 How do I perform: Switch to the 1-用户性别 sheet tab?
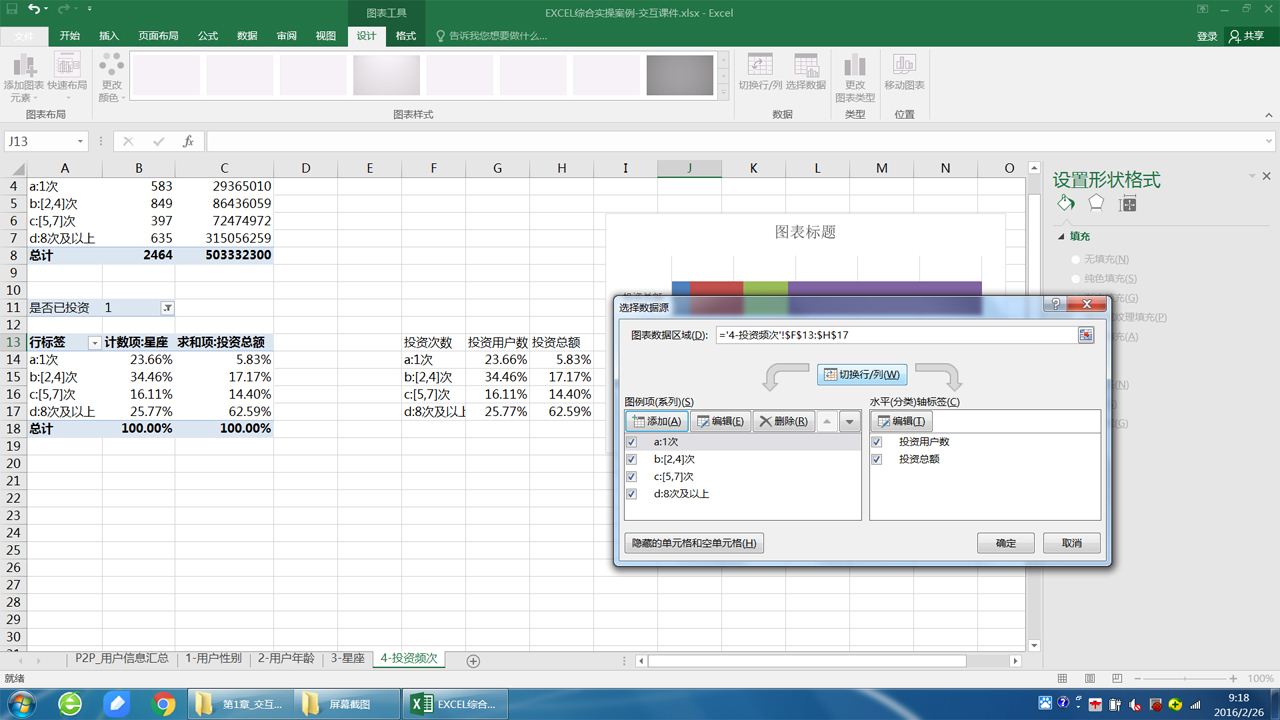coord(213,659)
